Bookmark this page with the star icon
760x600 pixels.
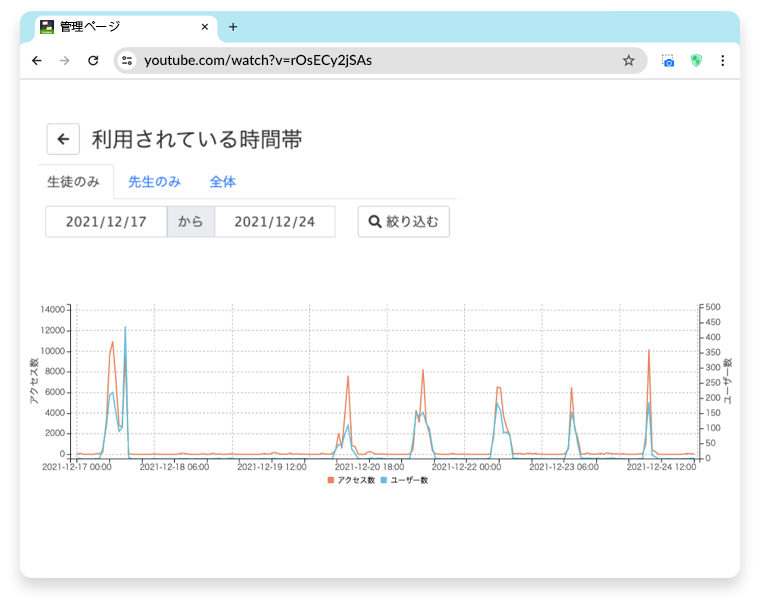pyautogui.click(x=629, y=61)
